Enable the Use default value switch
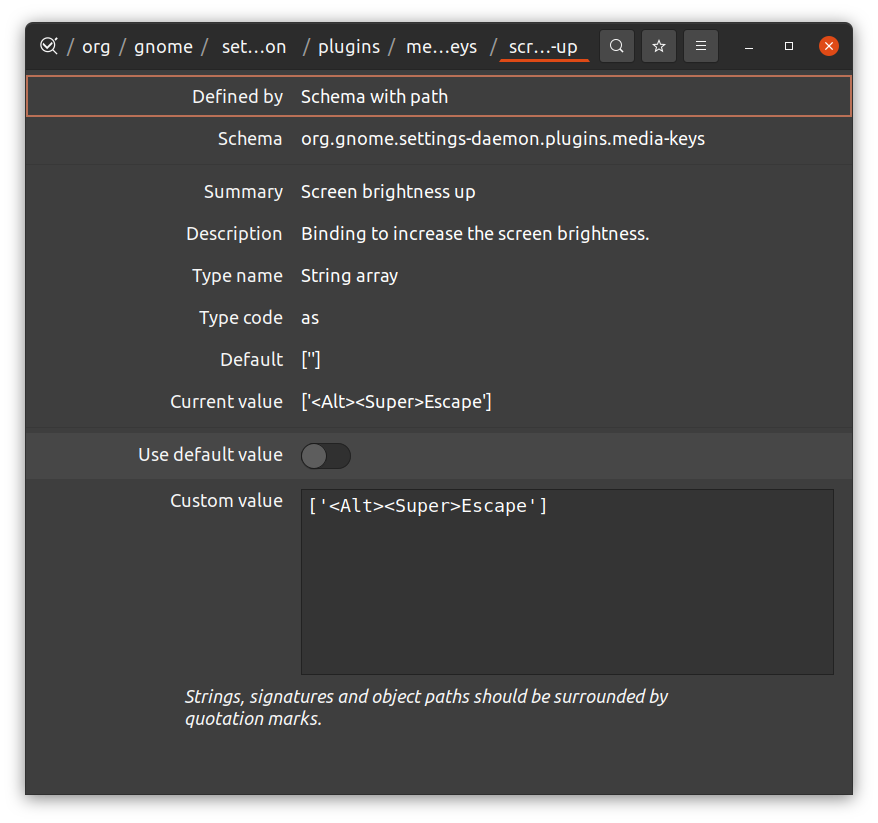Screen dimensions: 878x823 pyautogui.click(x=326, y=456)
